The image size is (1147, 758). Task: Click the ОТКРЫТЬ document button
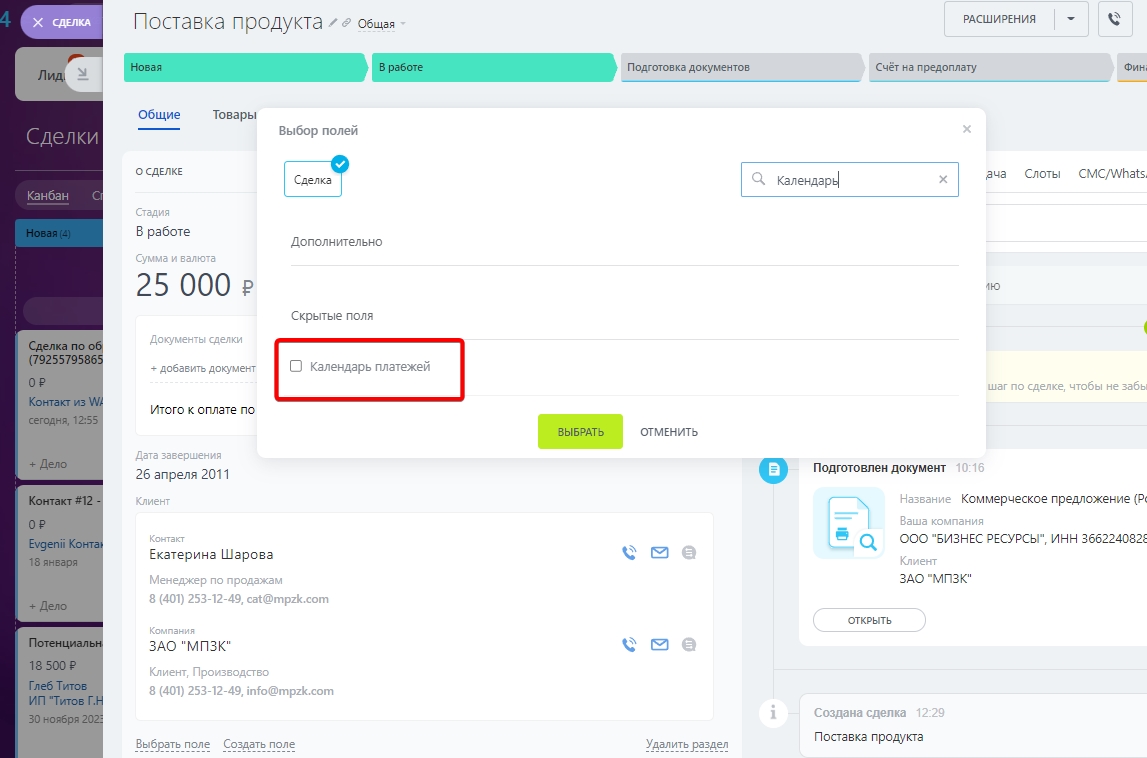(869, 620)
